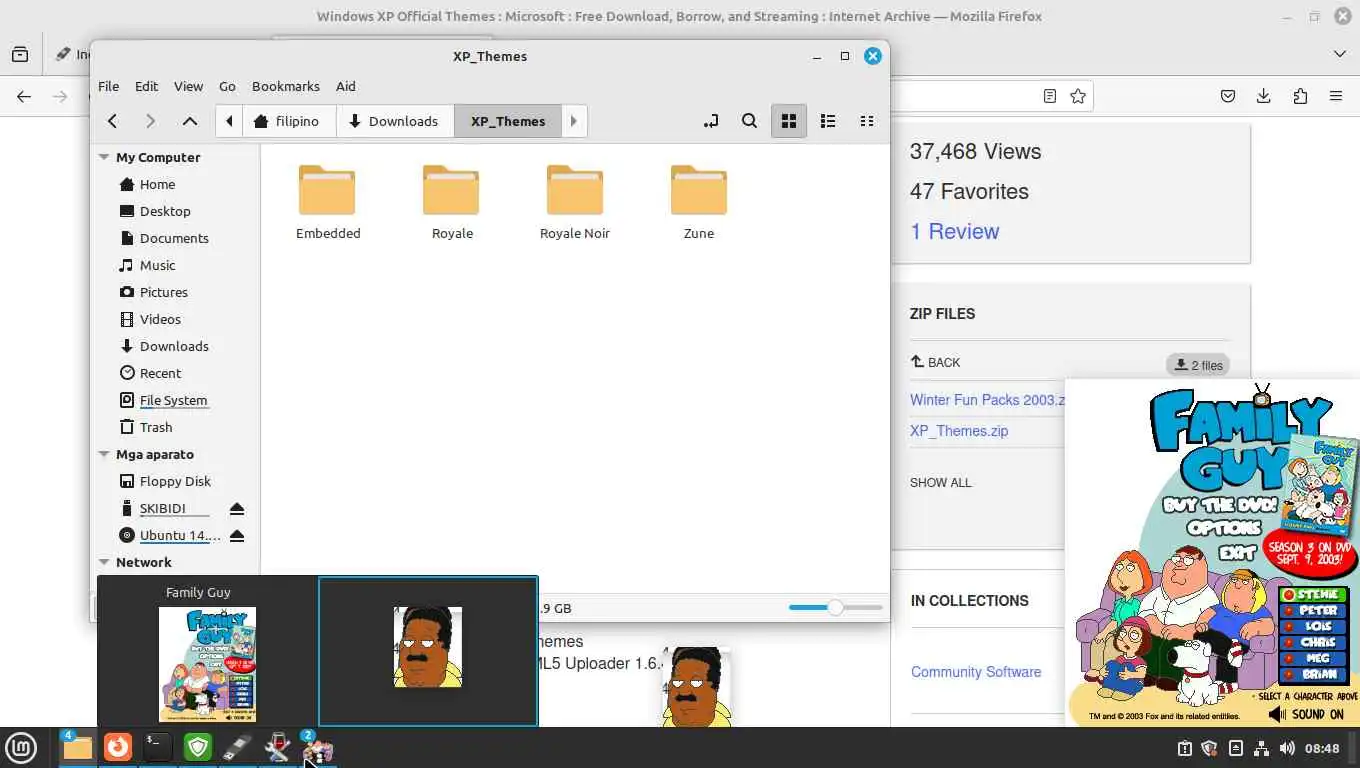1360x768 pixels.
Task: Open network icon in system tray
Action: [x=1261, y=748]
